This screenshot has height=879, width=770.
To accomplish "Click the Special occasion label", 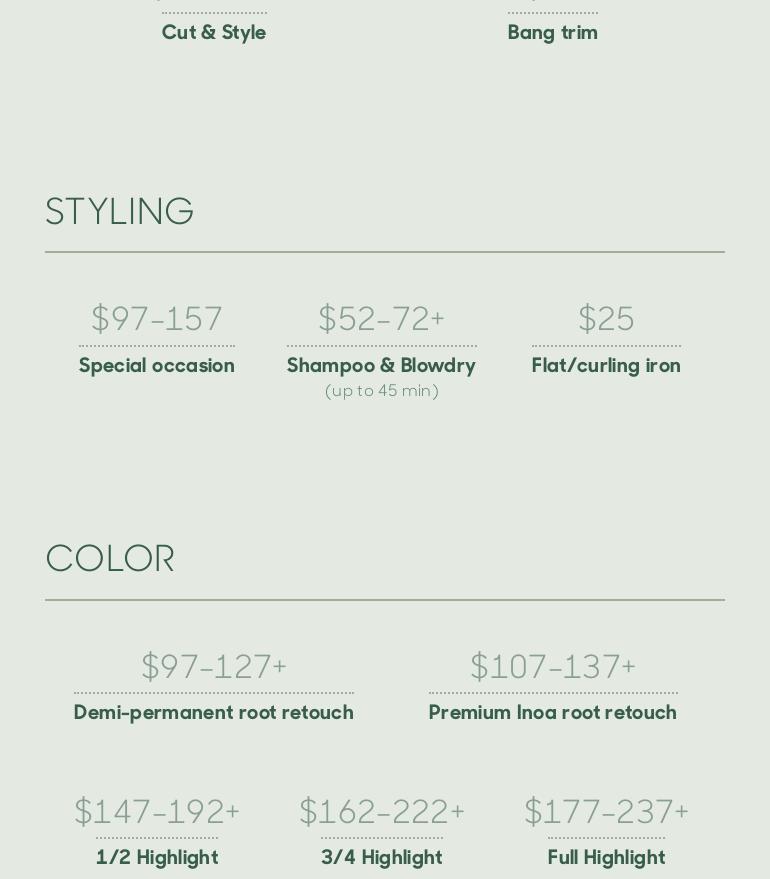I will (156, 366).
